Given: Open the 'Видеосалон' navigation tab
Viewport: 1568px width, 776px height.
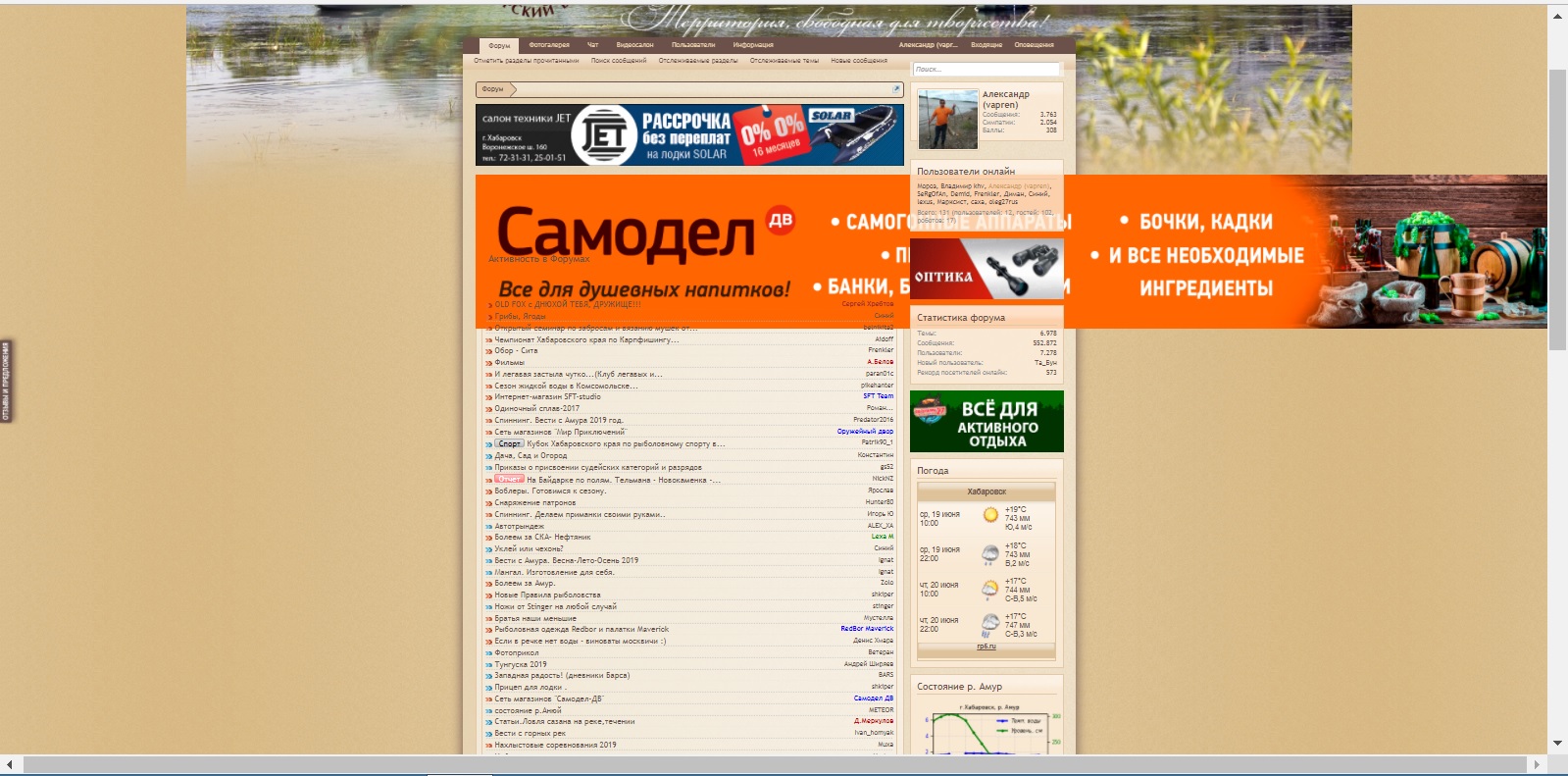Looking at the screenshot, I should [634, 45].
